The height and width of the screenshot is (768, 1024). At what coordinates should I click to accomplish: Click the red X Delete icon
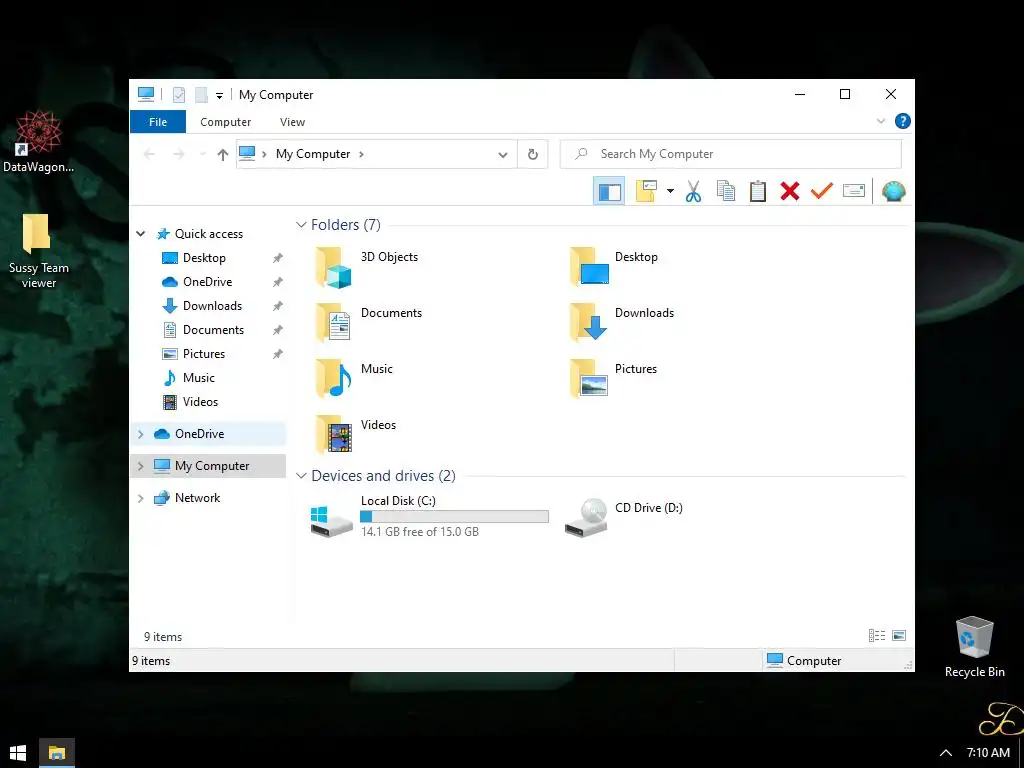coord(790,191)
